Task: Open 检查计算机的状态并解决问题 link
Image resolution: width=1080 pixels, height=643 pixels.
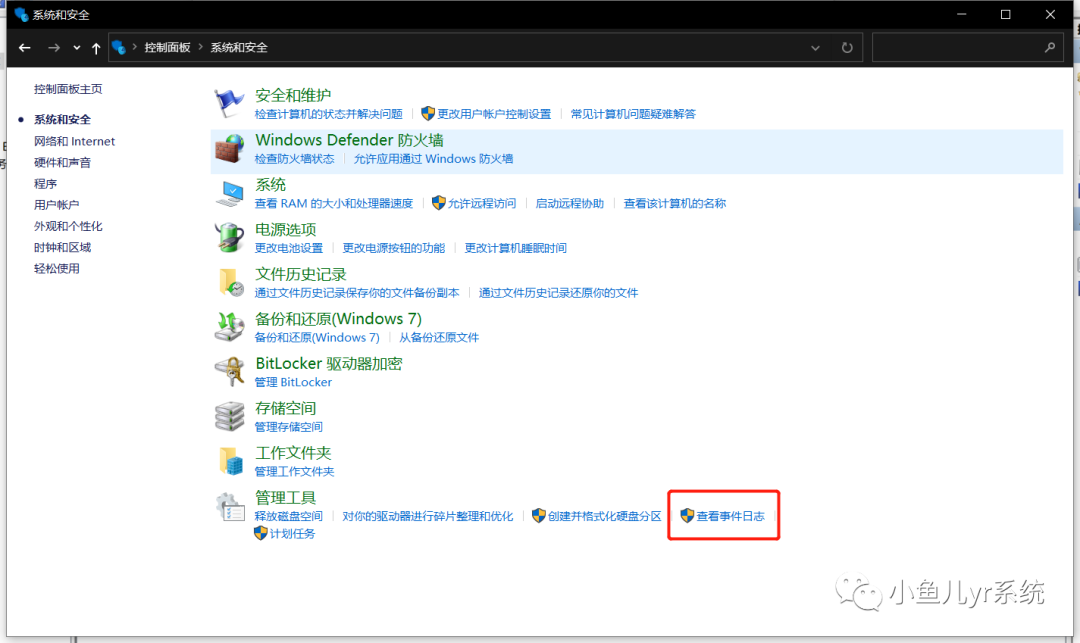Action: pyautogui.click(x=329, y=114)
